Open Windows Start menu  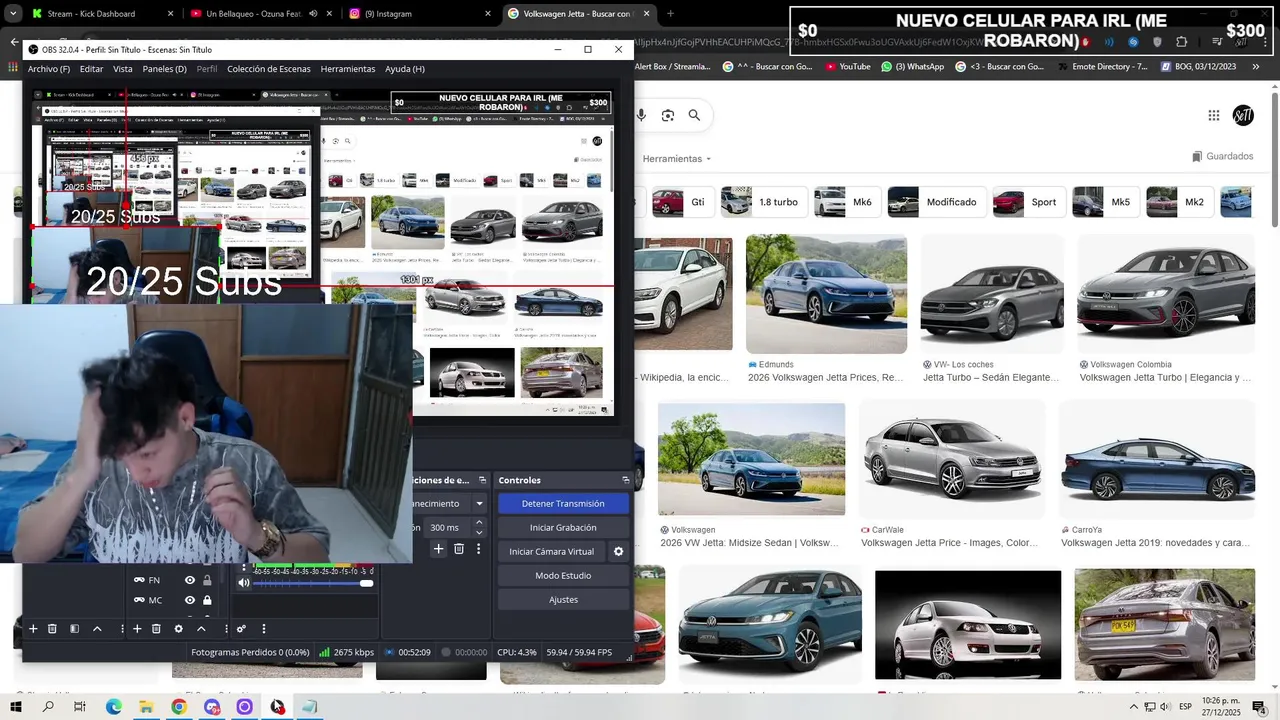pyautogui.click(x=16, y=707)
